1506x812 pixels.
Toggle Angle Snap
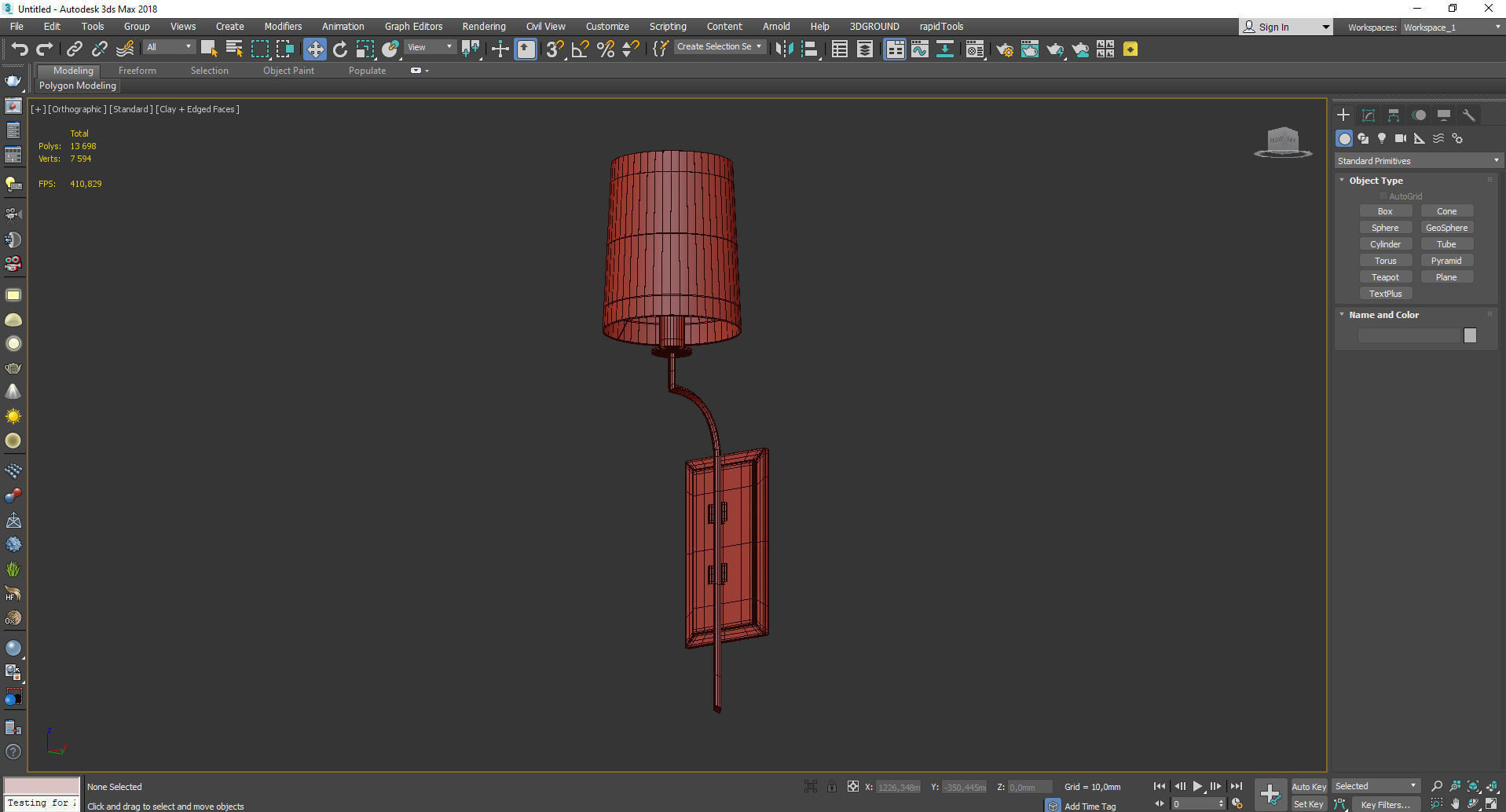tap(580, 49)
